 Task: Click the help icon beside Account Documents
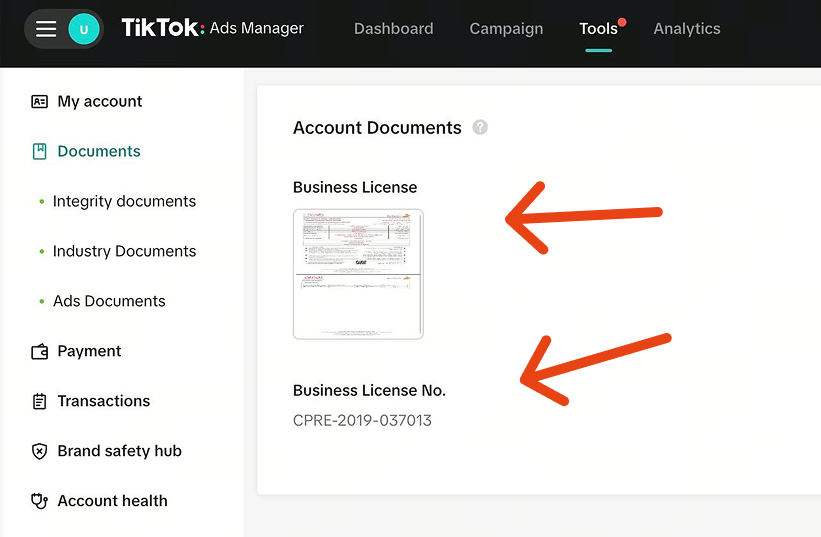480,127
